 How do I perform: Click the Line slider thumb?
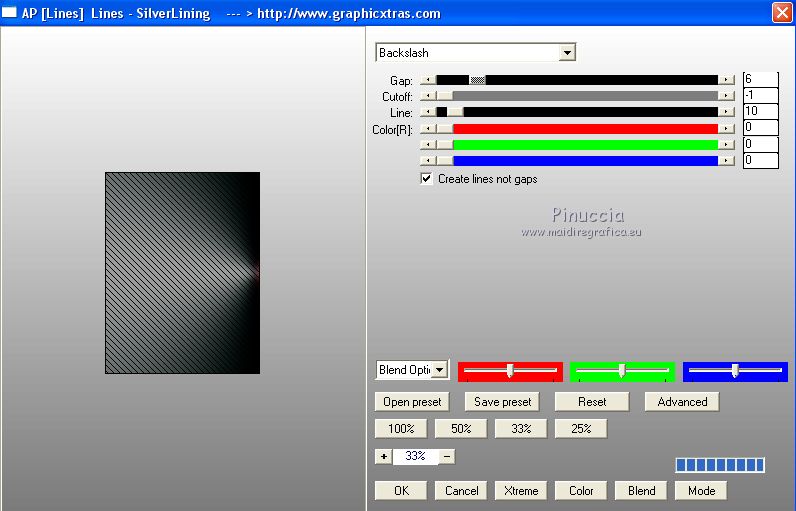coord(455,112)
